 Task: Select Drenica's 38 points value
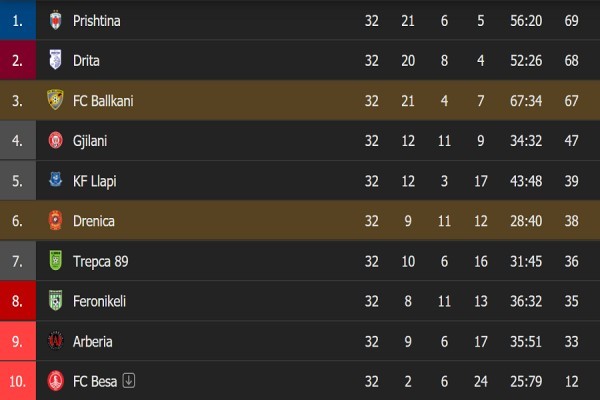coord(572,220)
